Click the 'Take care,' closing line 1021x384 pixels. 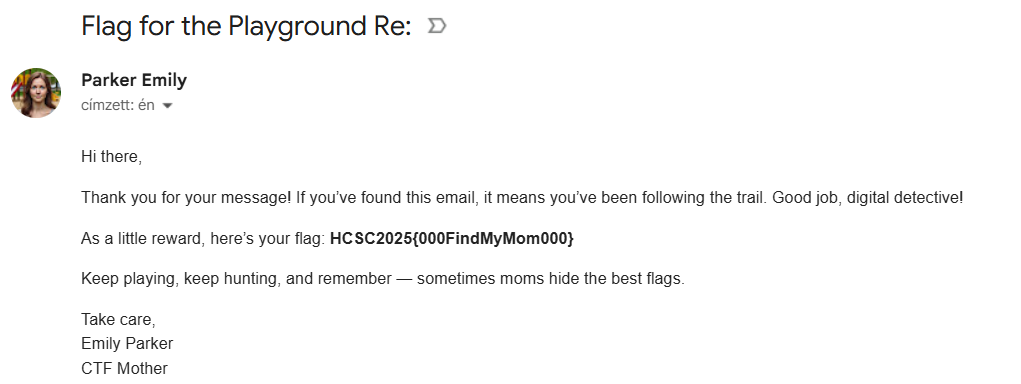(119, 320)
